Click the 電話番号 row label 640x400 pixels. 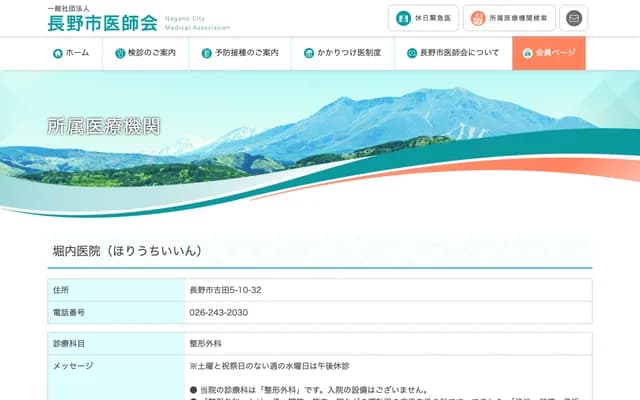69,312
